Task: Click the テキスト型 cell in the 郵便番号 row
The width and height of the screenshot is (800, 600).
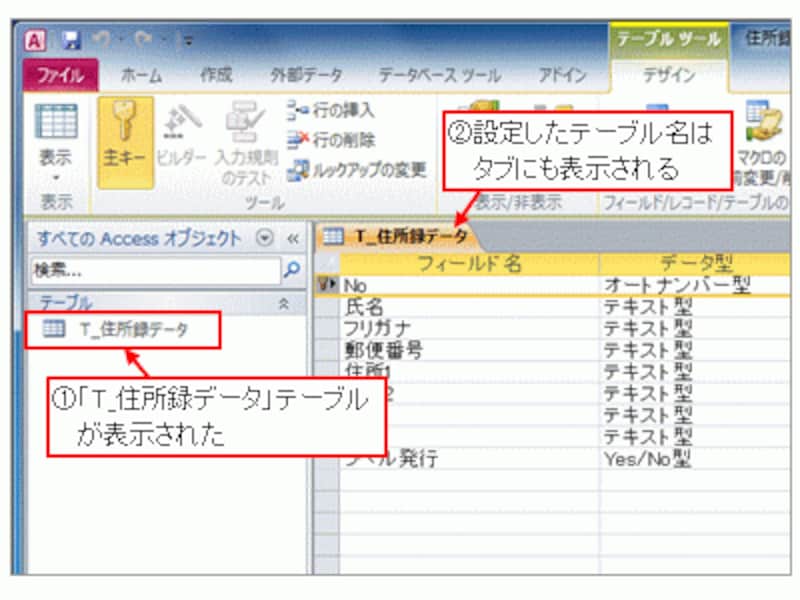Action: (695, 350)
